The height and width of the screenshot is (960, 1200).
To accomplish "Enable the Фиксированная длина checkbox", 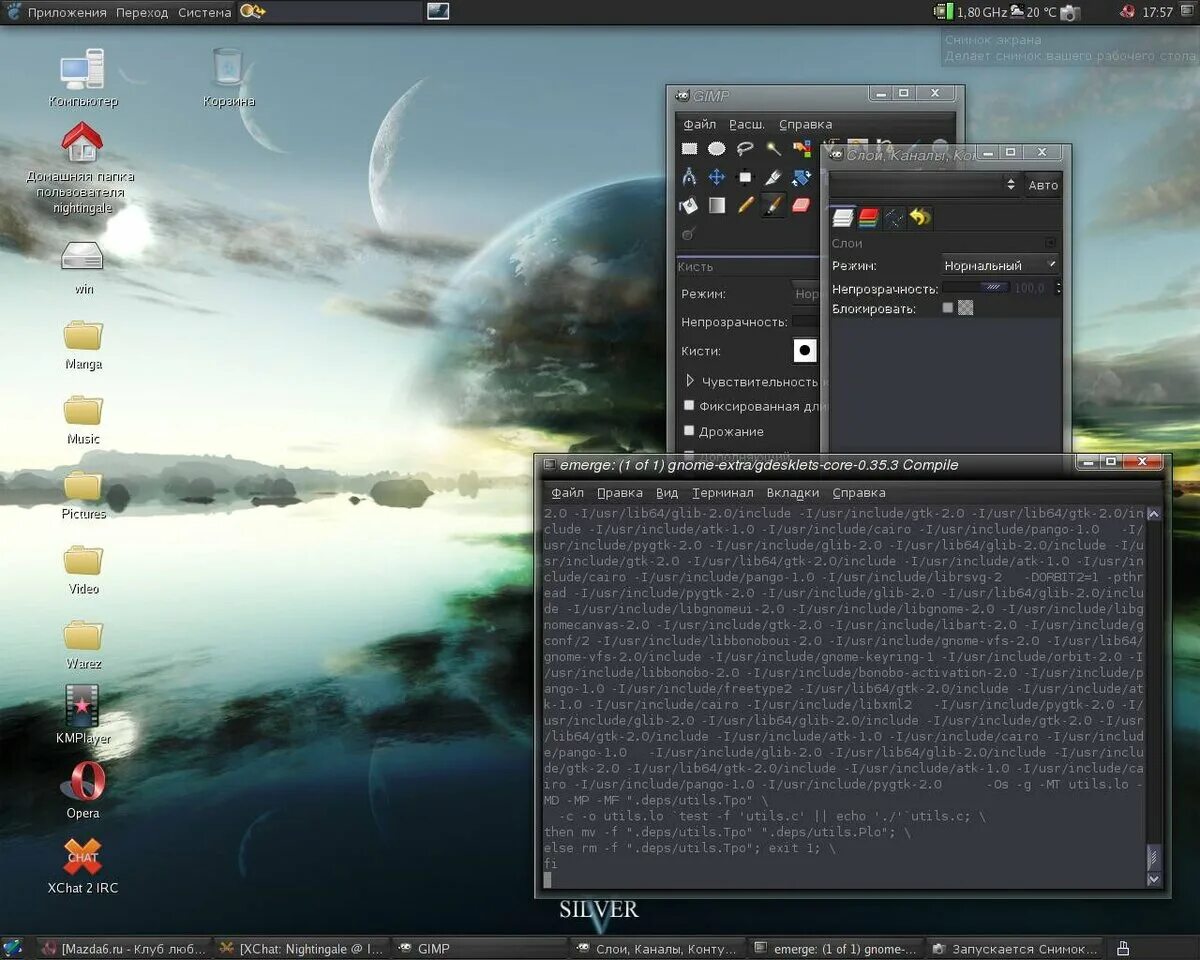I will point(688,406).
